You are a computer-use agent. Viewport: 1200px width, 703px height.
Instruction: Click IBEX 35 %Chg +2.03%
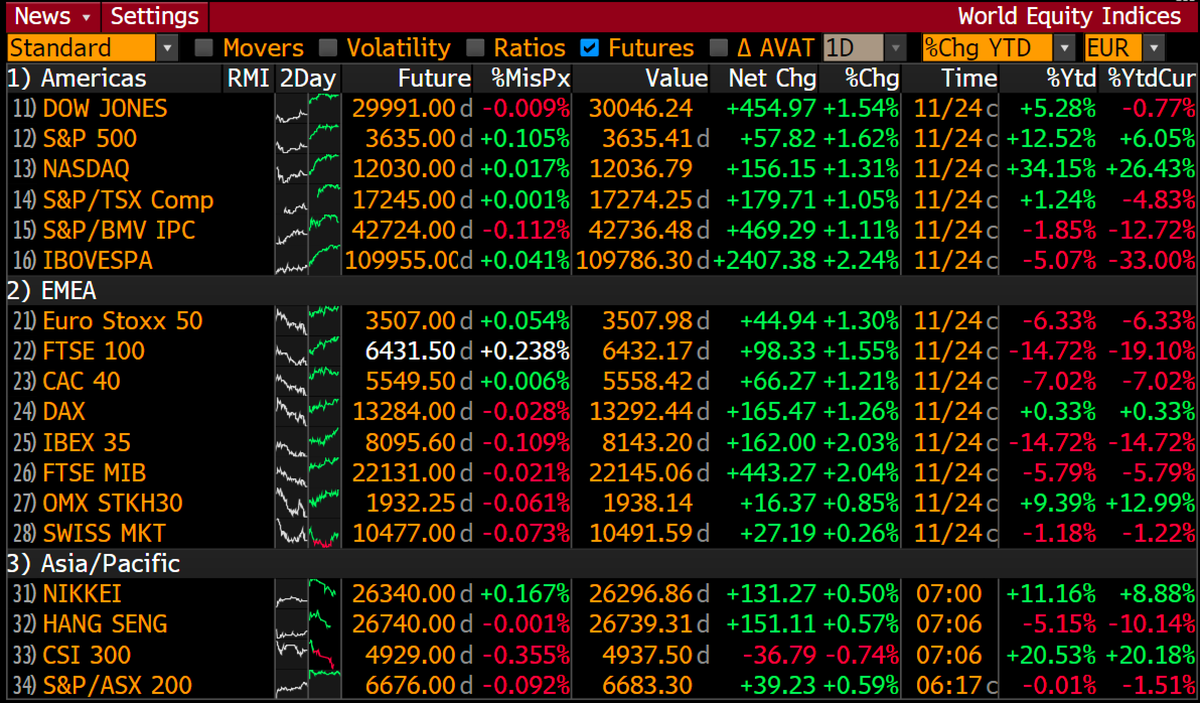pos(860,442)
